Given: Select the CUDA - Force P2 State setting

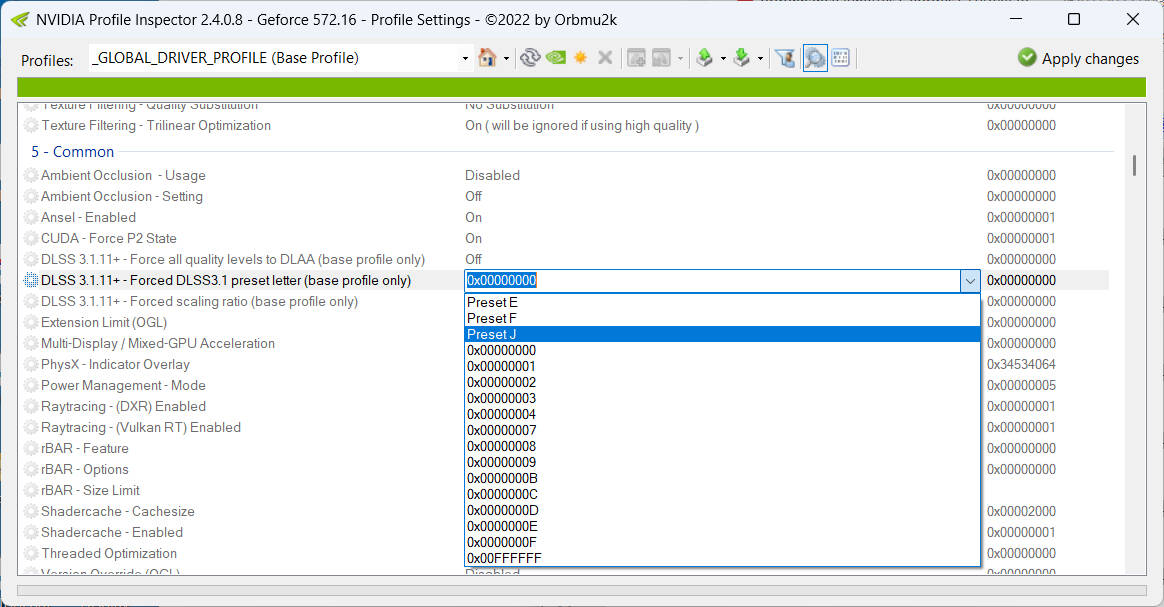Looking at the screenshot, I should (108, 238).
